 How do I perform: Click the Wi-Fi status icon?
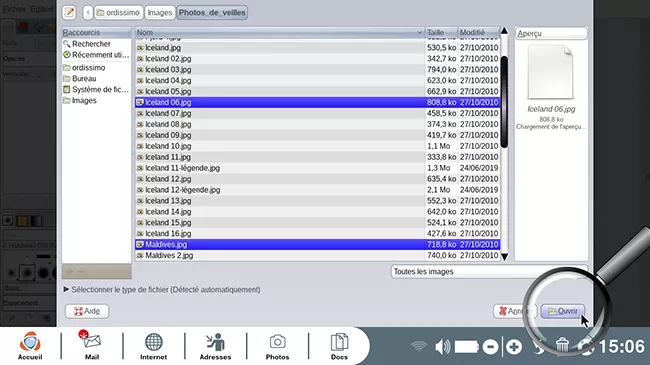tap(419, 346)
